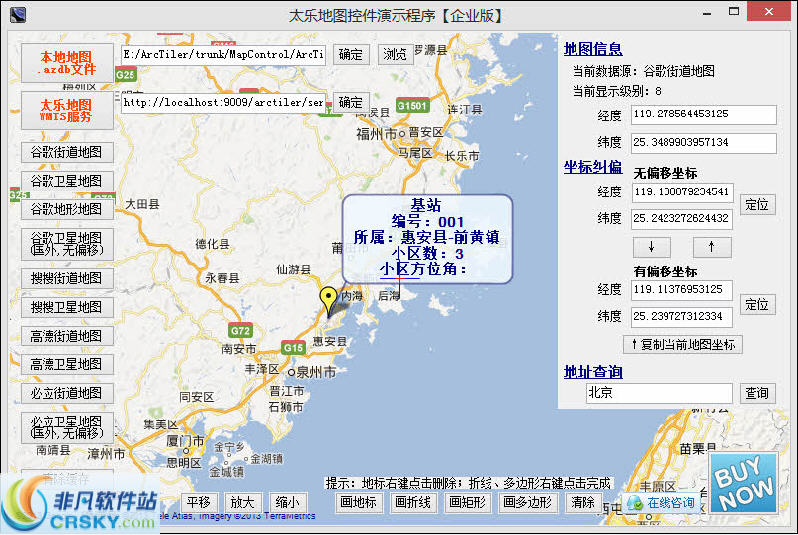This screenshot has height=535, width=798.
Task: Click 定位 button for 有偏移坐标
Action: click(757, 304)
